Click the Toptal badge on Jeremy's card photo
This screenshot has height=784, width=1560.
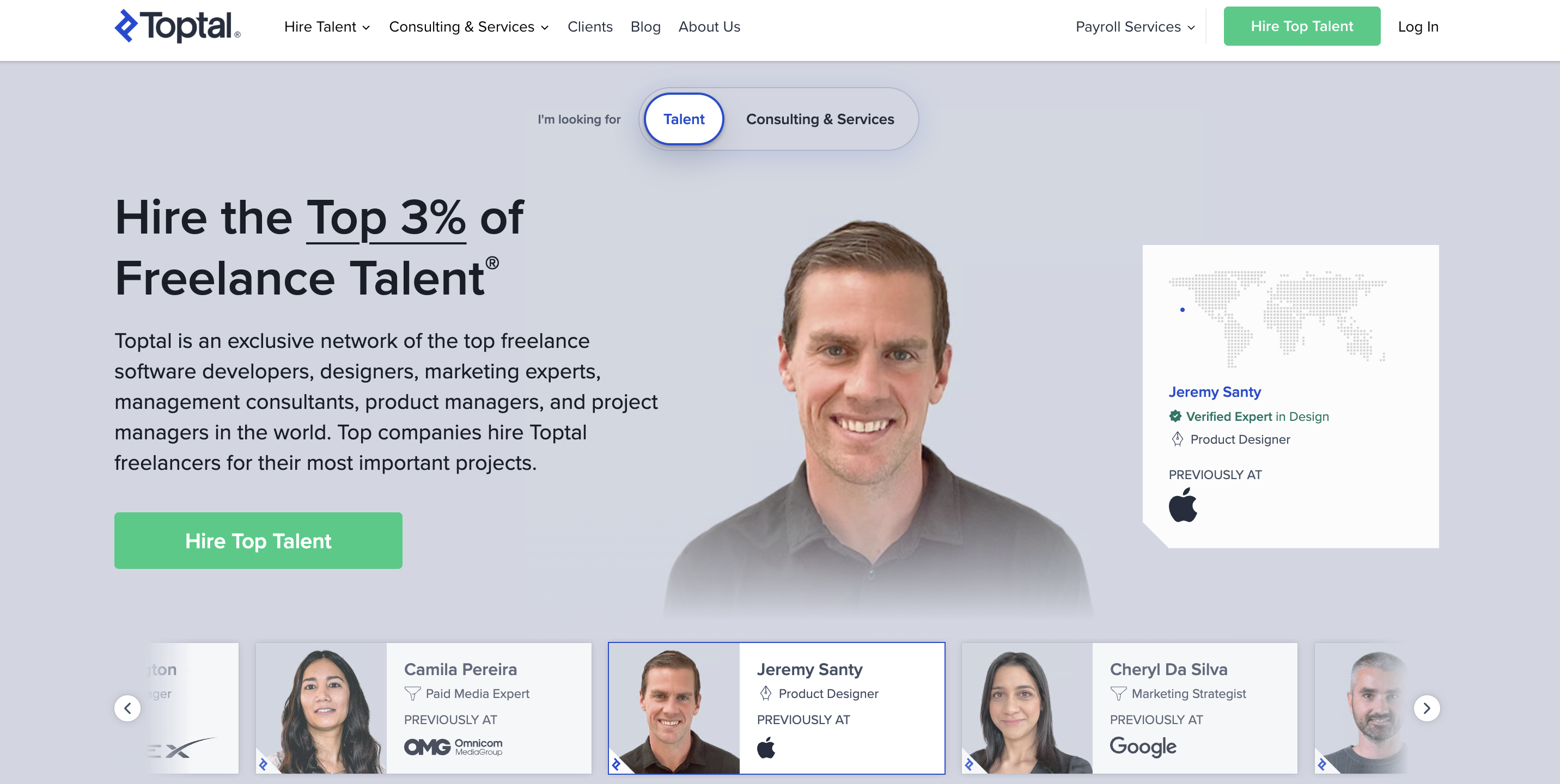point(616,764)
